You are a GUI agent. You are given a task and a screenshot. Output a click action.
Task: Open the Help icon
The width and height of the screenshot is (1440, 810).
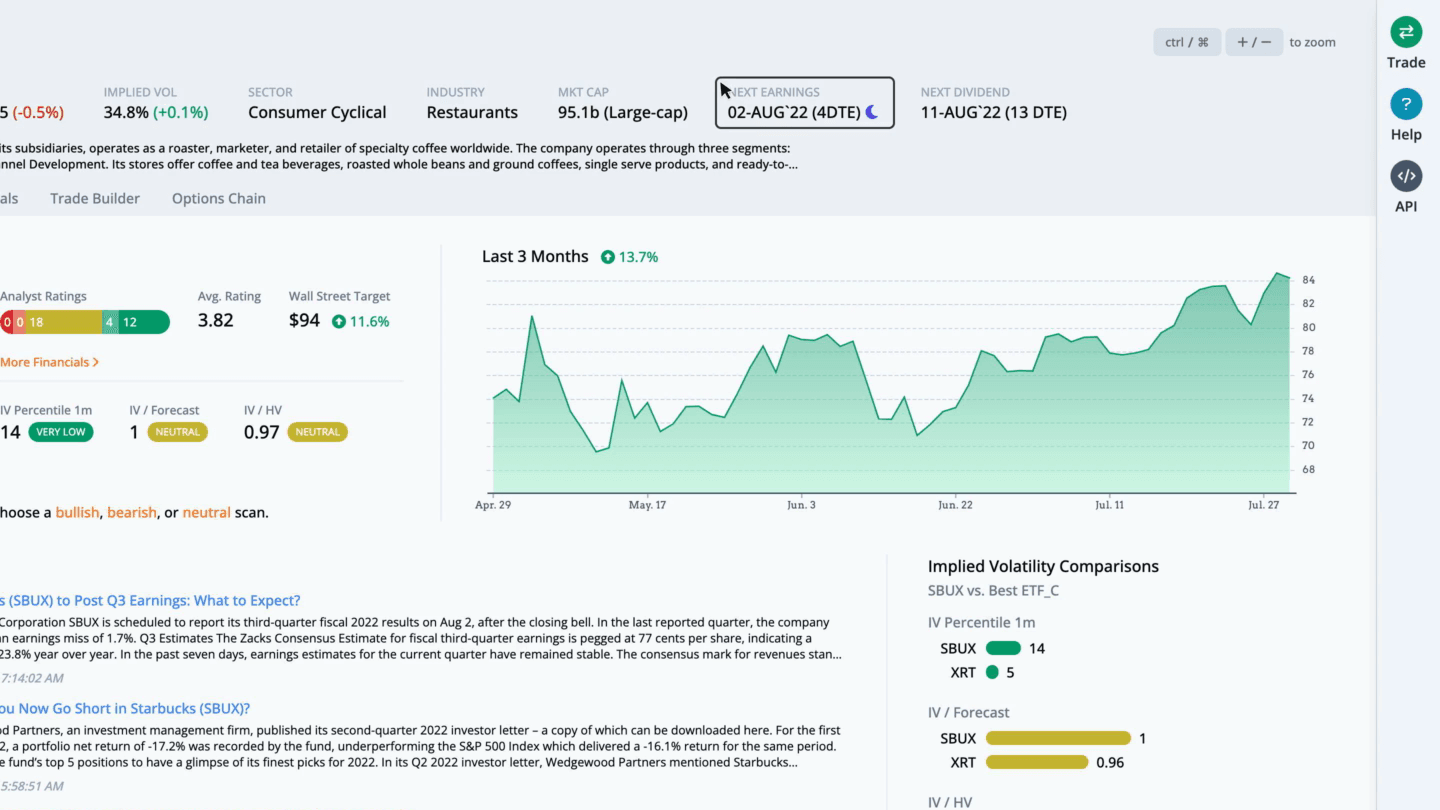coord(1406,104)
